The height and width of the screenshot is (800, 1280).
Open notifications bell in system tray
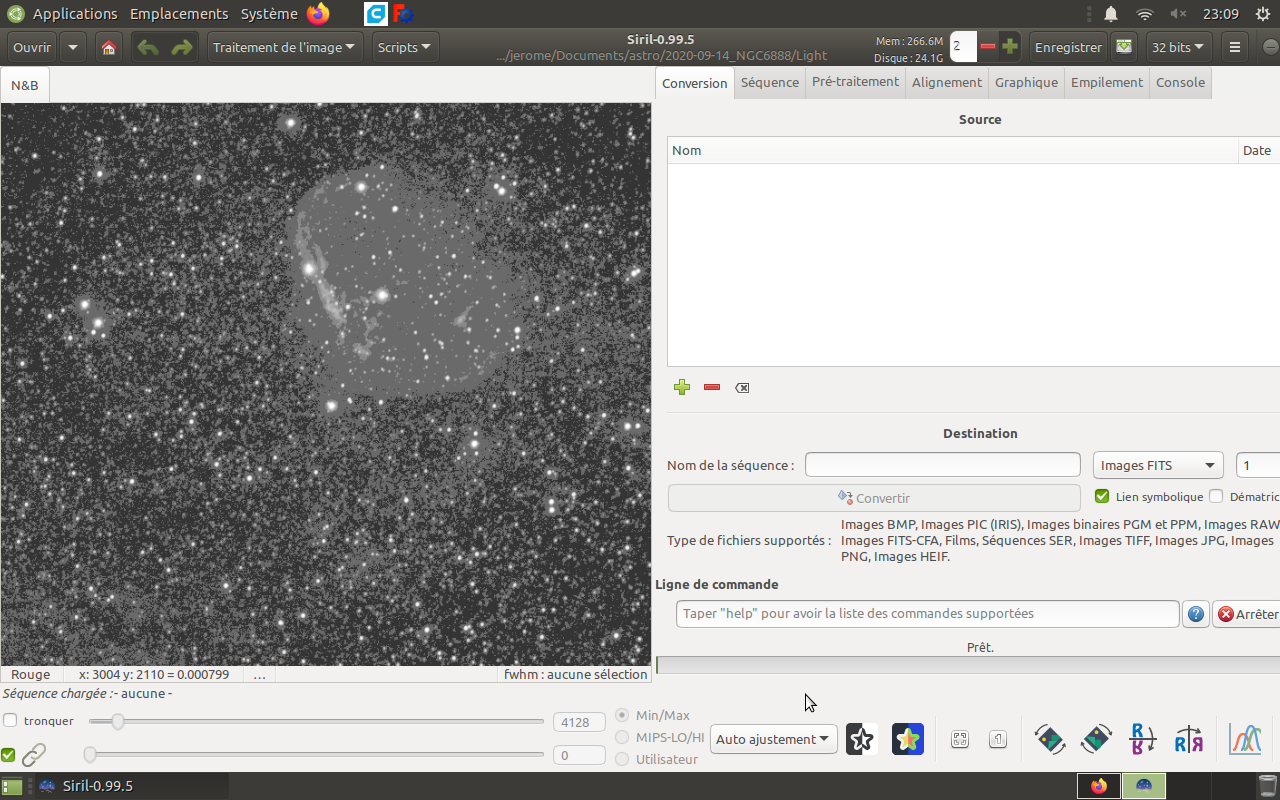tap(1111, 14)
